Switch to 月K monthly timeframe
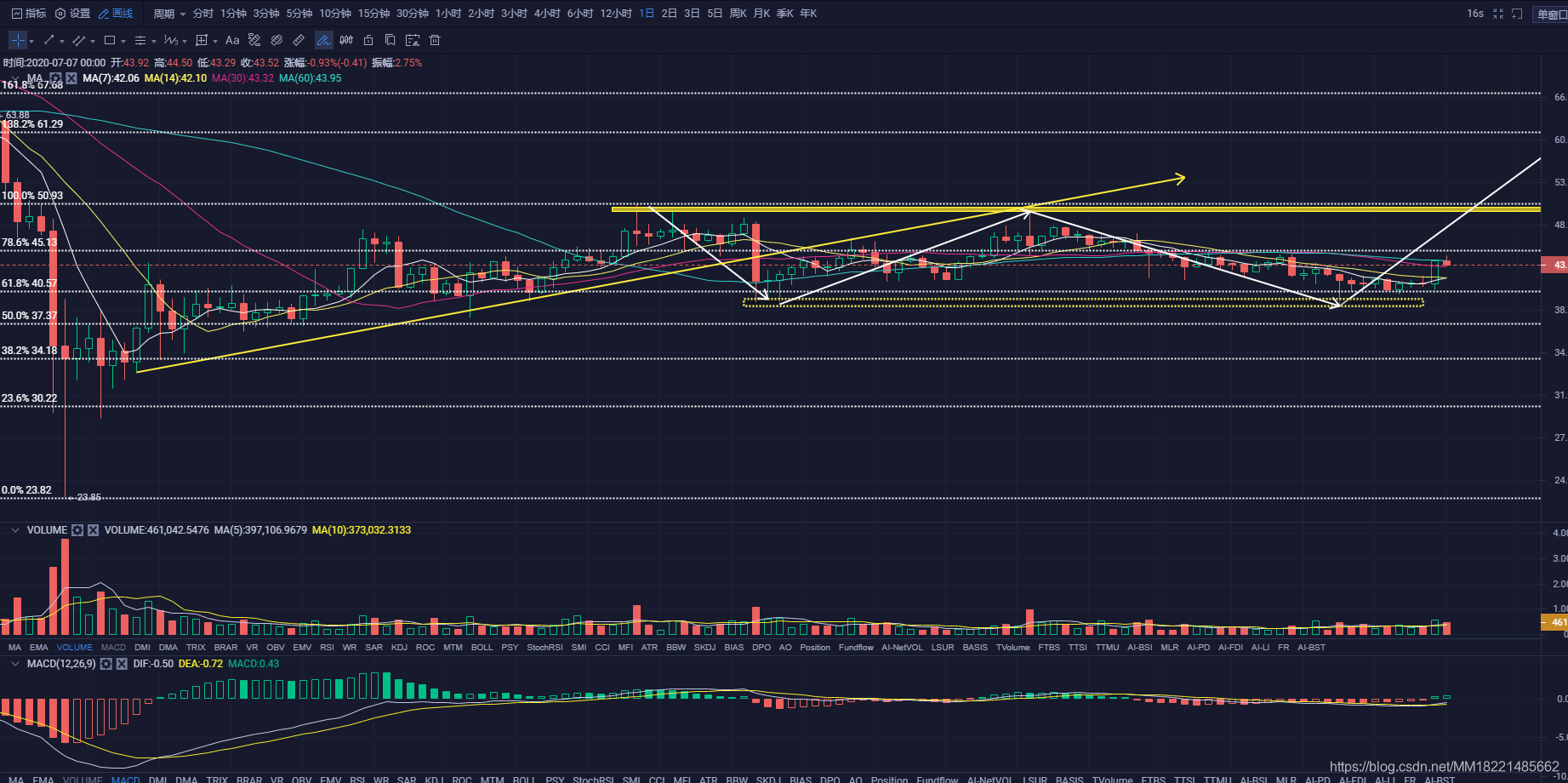Image resolution: width=1568 pixels, height=783 pixels. [761, 14]
